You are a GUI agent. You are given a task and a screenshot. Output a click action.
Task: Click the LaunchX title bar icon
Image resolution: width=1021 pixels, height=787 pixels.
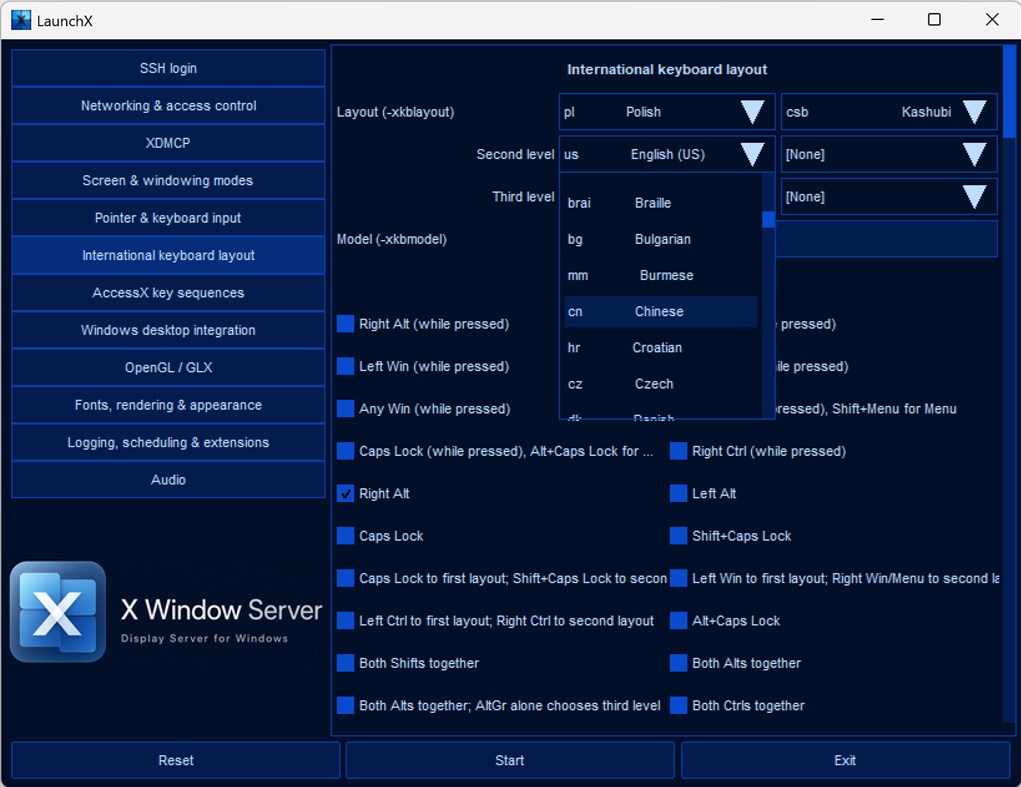tap(21, 20)
